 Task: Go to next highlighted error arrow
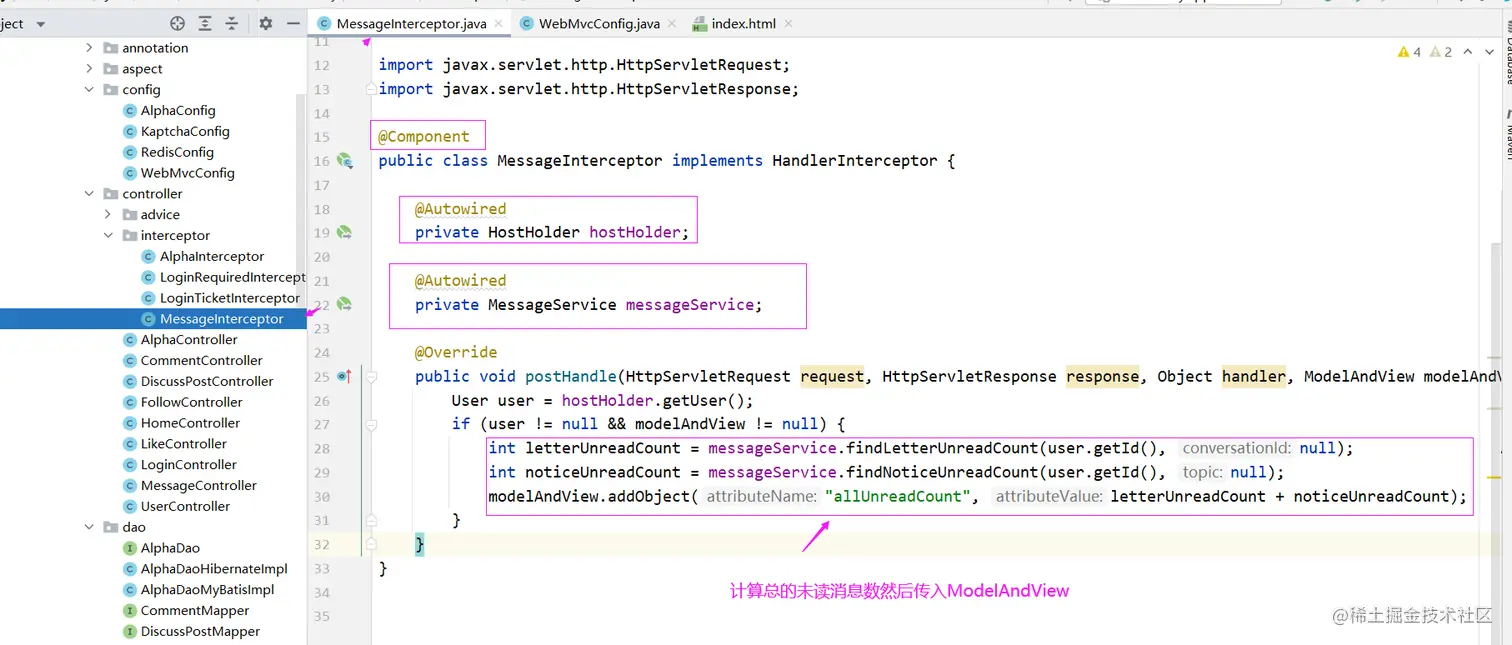[1489, 52]
